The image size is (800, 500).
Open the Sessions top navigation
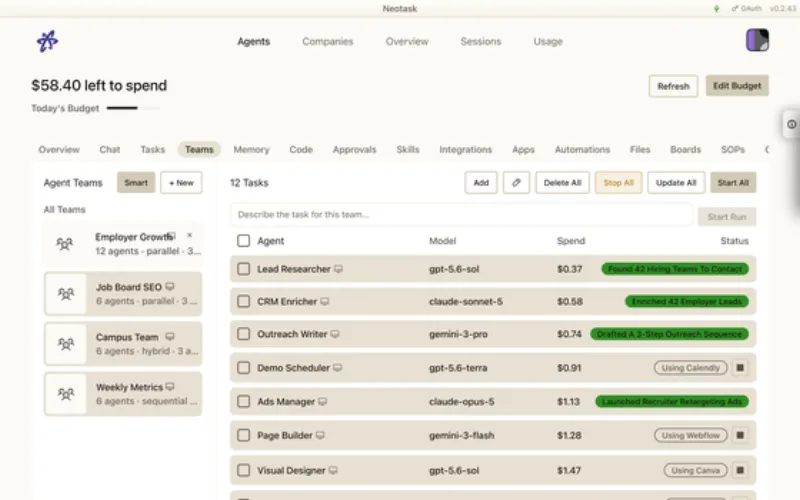click(481, 41)
